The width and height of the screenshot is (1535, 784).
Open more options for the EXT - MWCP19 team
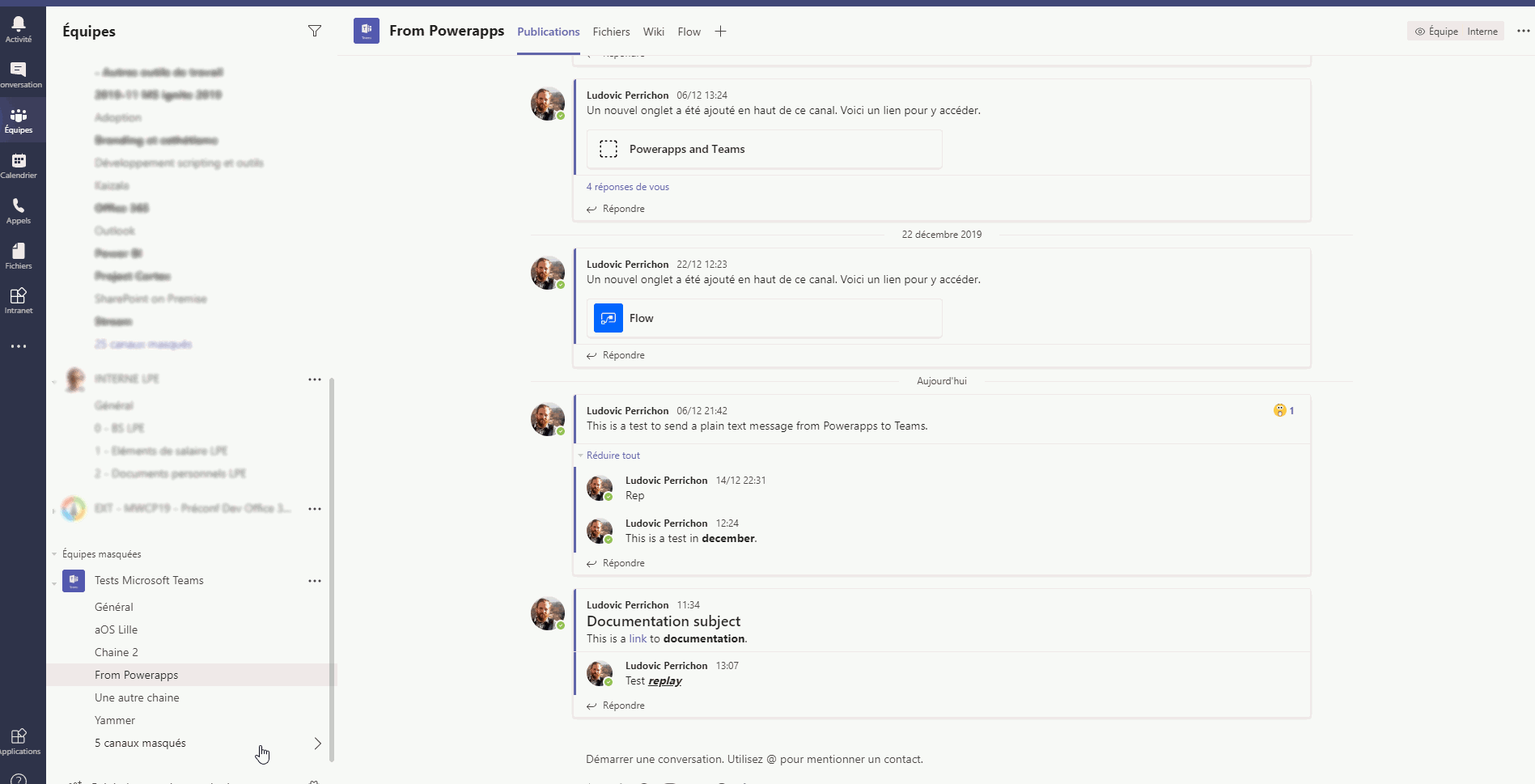[315, 509]
